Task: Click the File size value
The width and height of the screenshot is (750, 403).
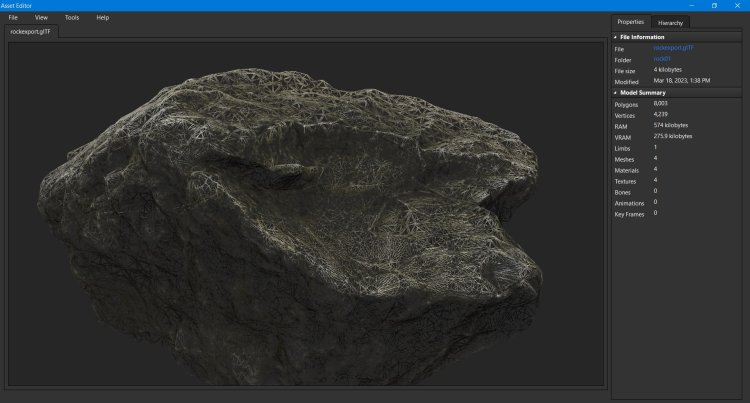Action: click(669, 70)
